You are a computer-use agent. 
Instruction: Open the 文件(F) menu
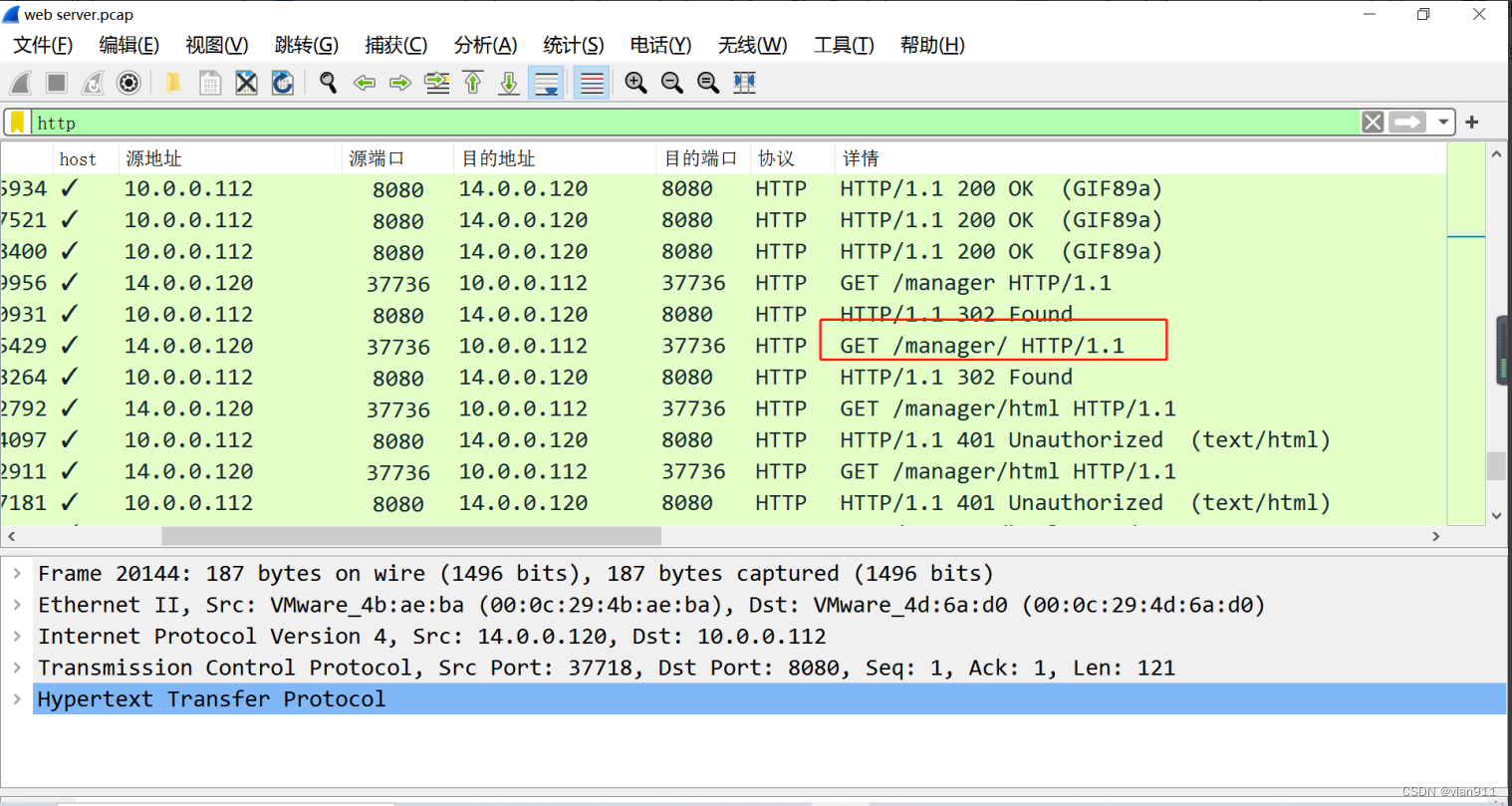(43, 45)
